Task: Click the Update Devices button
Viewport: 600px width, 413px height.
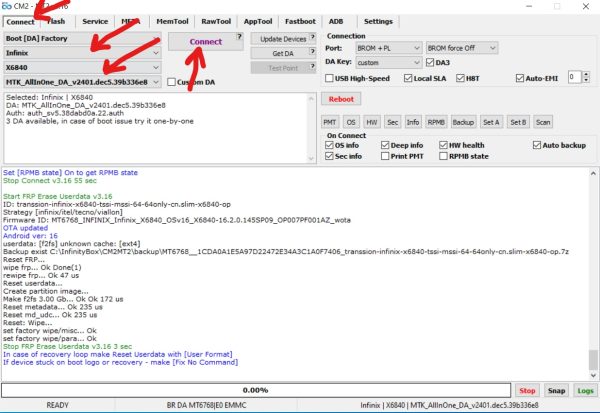Action: (x=283, y=39)
